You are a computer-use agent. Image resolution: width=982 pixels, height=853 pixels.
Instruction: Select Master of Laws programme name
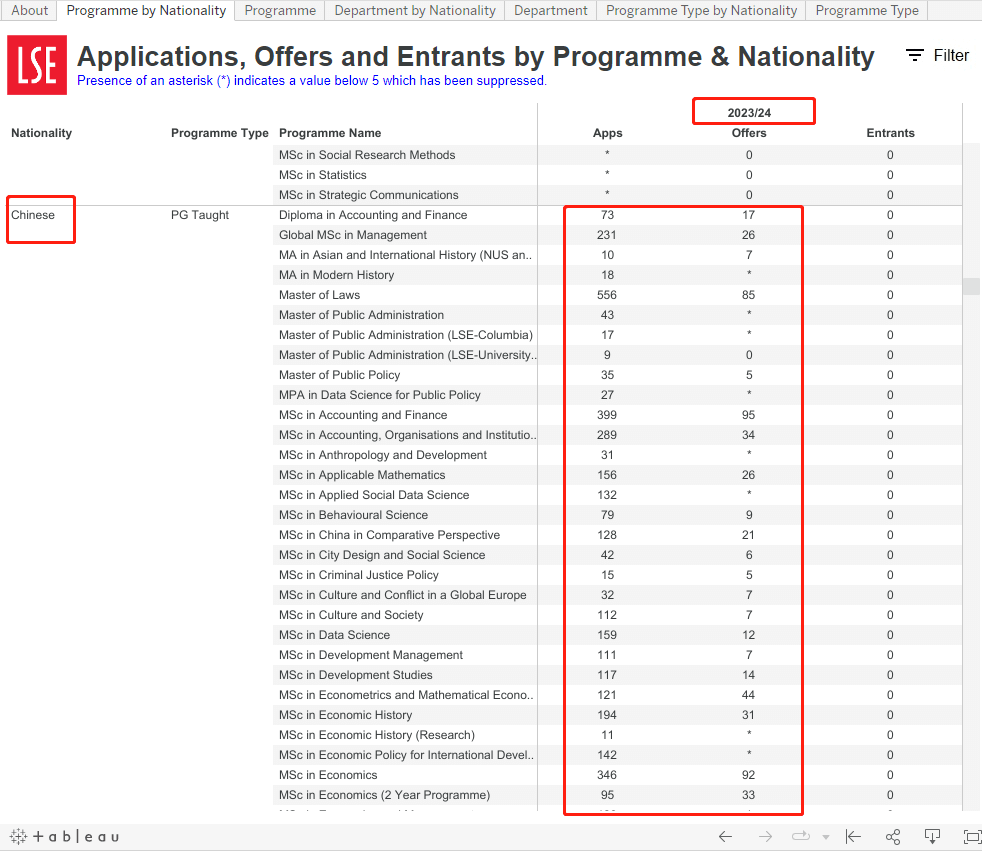(319, 295)
